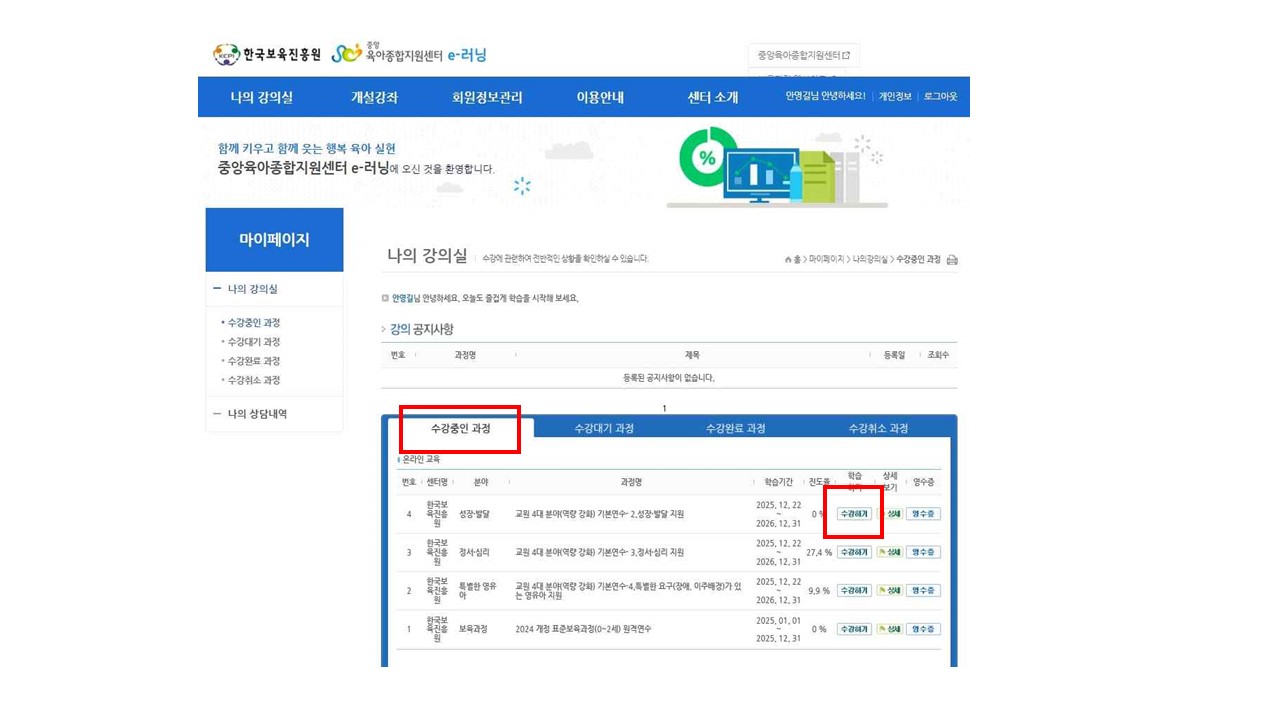This screenshot has width=1280, height=720.
Task: Switch to the 수강완료 과정 tab
Action: tap(735, 428)
